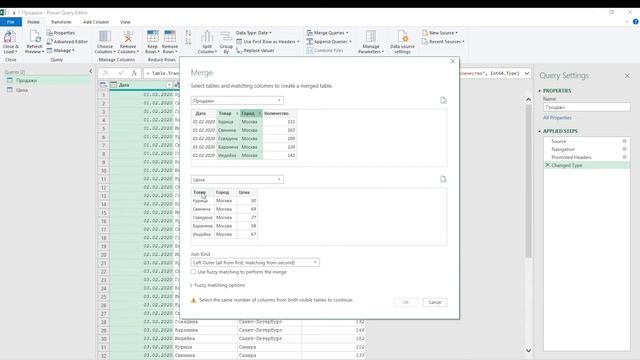Switch to the View tab

coord(125,22)
